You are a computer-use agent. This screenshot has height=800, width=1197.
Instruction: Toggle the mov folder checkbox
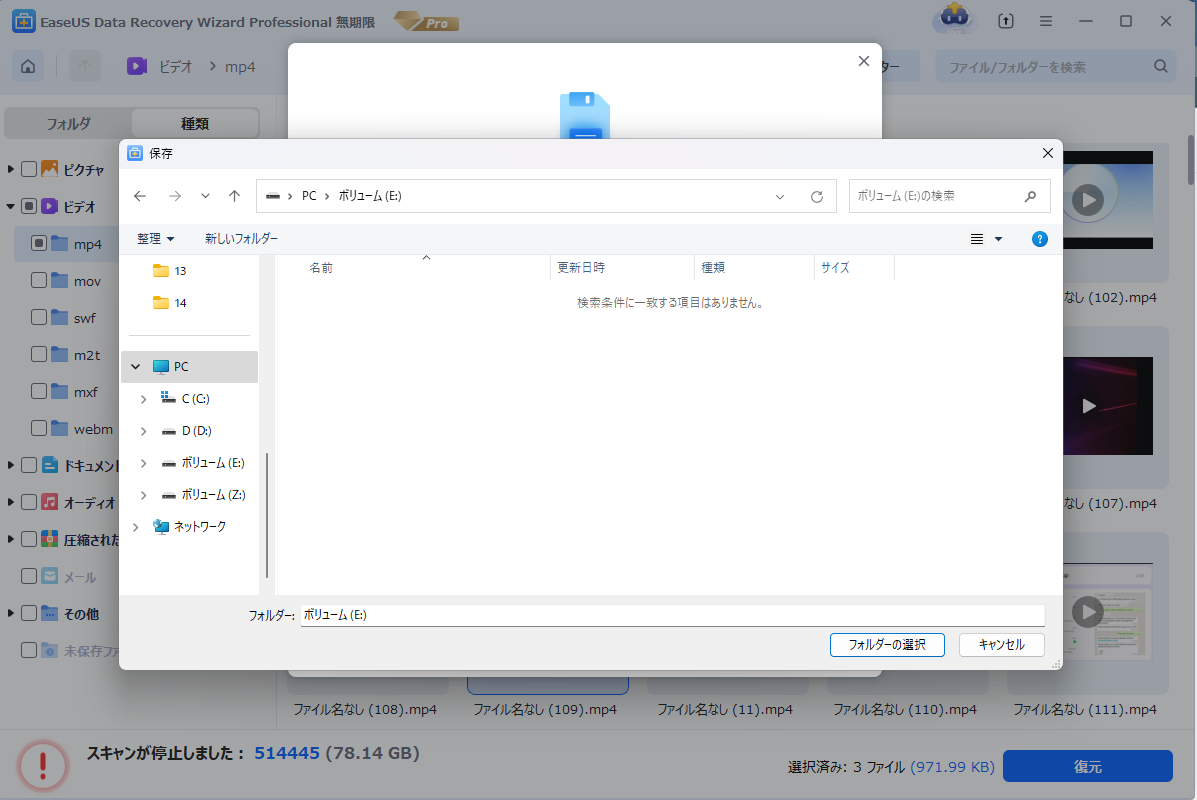click(39, 281)
